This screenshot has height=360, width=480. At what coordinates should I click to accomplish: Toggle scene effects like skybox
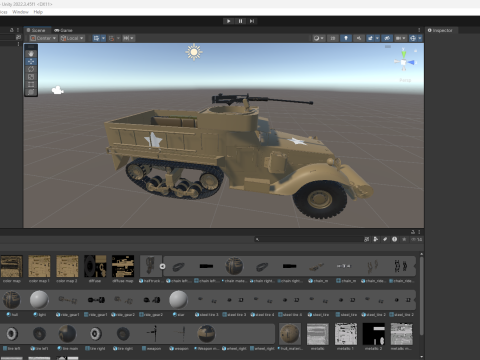[370, 38]
